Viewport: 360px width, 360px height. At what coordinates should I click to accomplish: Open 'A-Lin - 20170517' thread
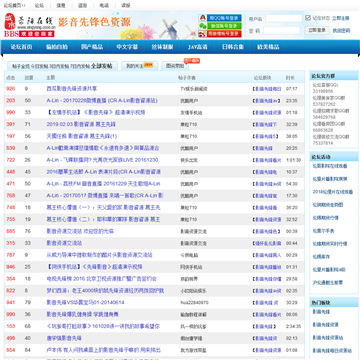click(105, 196)
